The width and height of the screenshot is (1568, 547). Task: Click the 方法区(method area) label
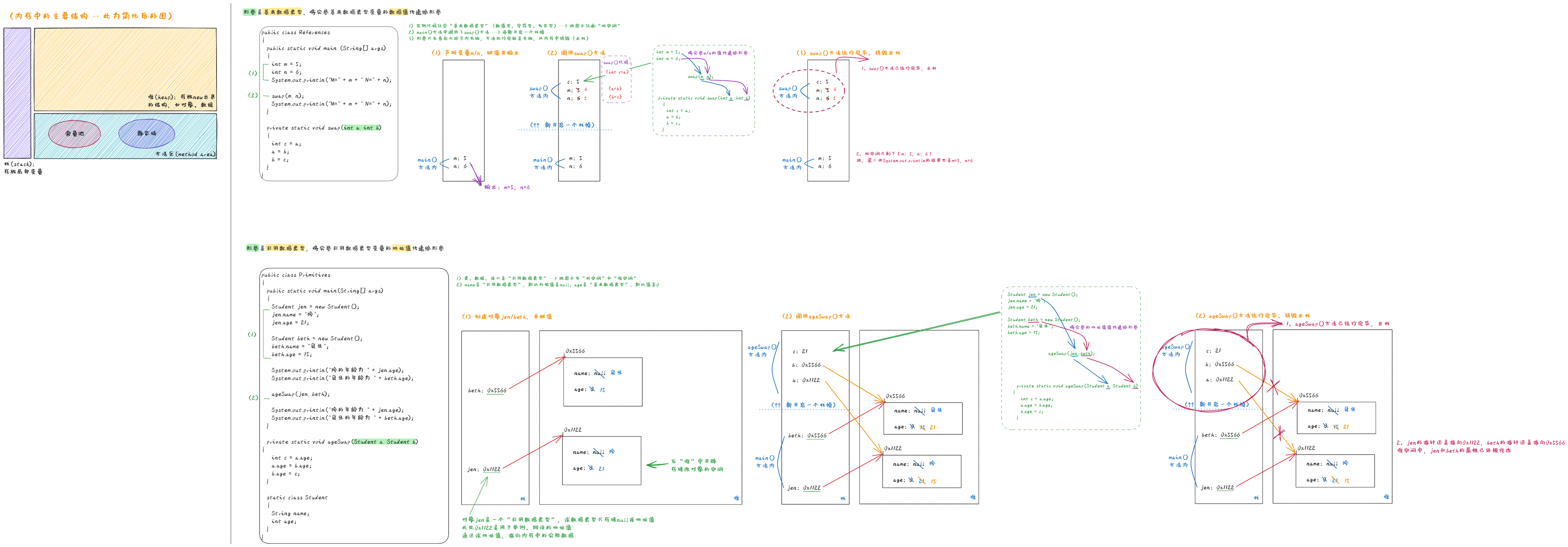point(185,154)
